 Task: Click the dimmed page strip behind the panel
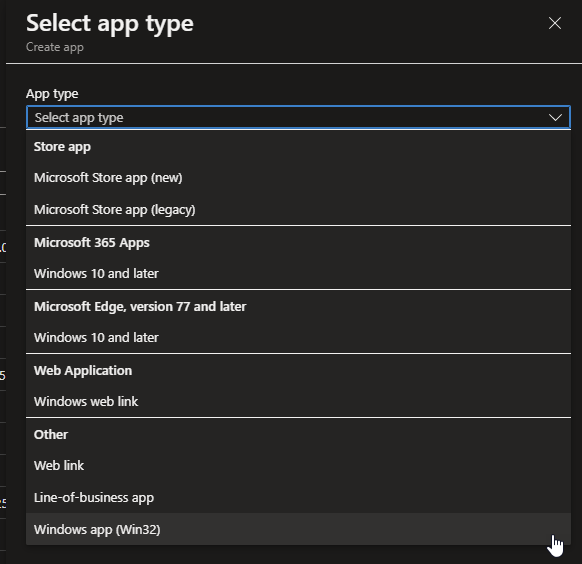pyautogui.click(x=3, y=282)
